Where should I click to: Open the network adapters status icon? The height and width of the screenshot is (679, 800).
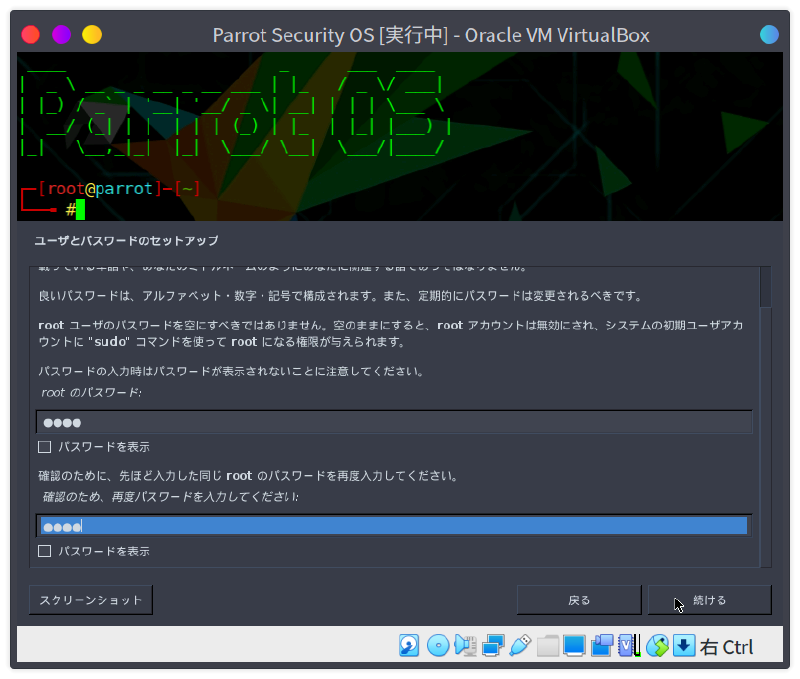[492, 646]
